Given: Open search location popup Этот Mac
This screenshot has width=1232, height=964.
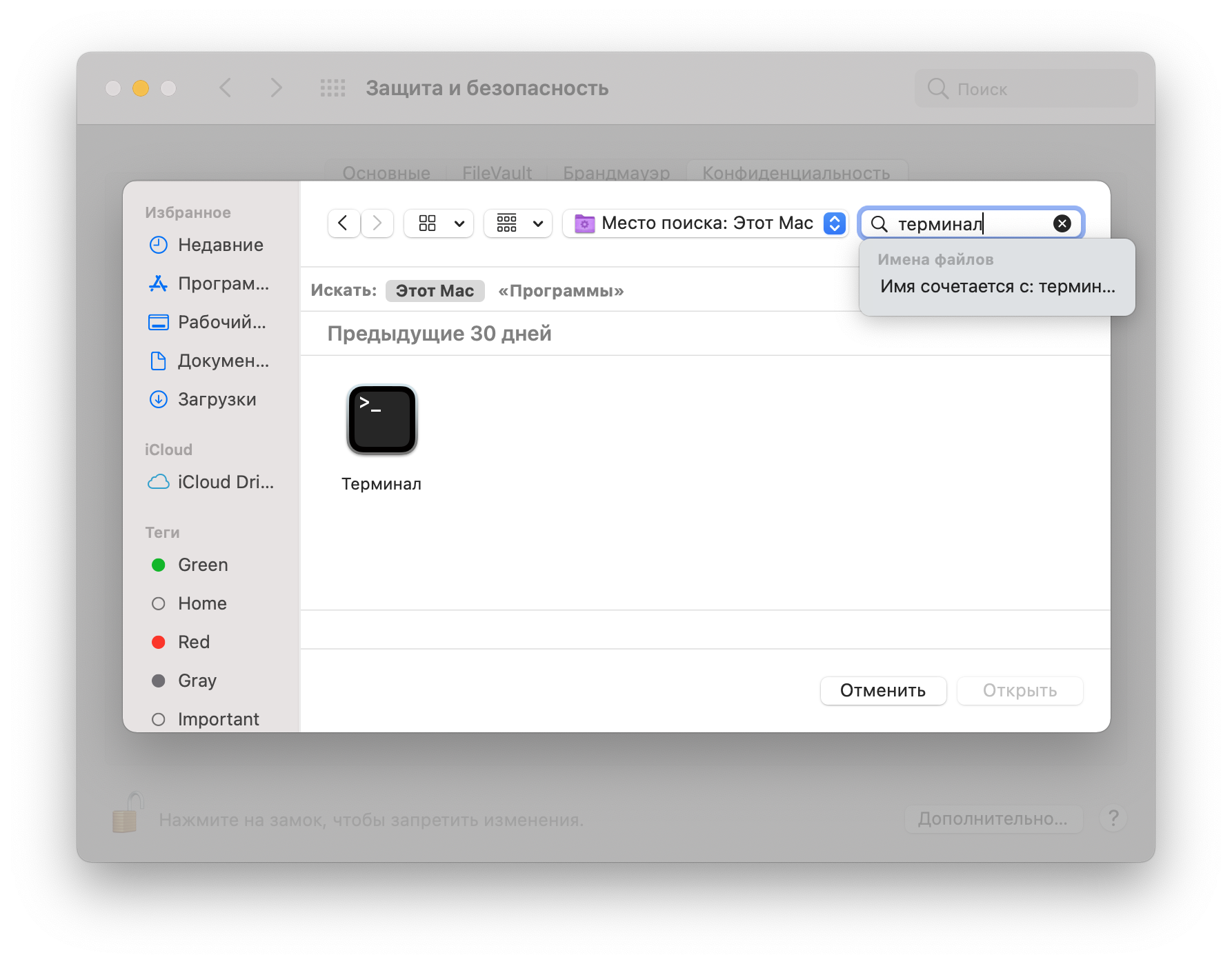Looking at the screenshot, I should coord(705,223).
